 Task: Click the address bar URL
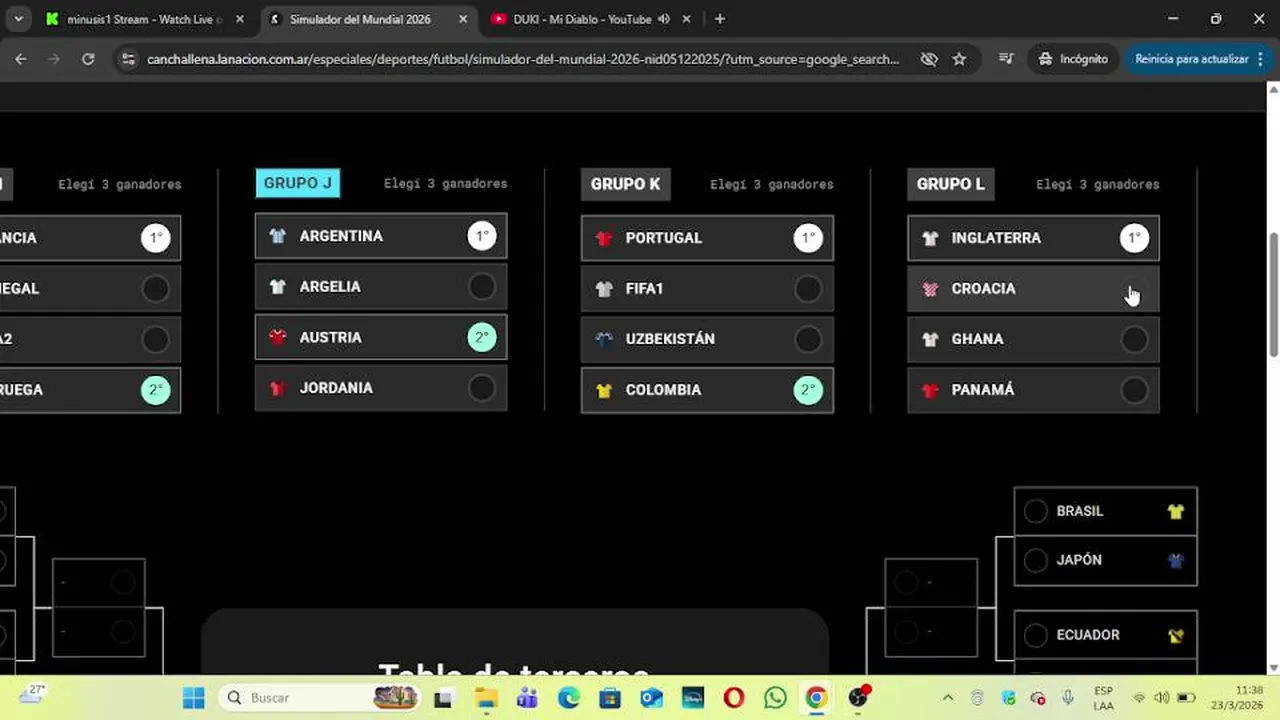[x=523, y=59]
